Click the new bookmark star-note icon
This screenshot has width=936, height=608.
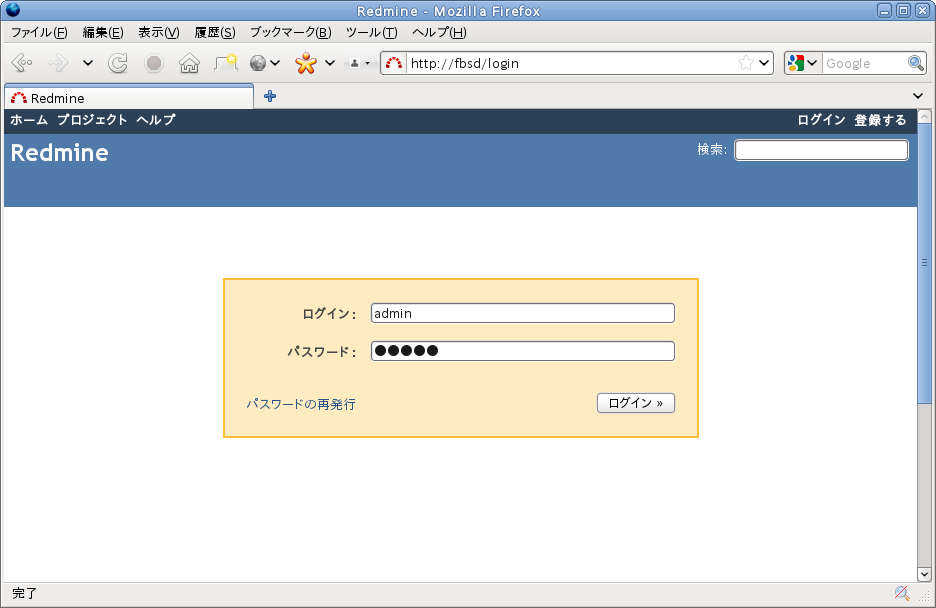tap(226, 63)
